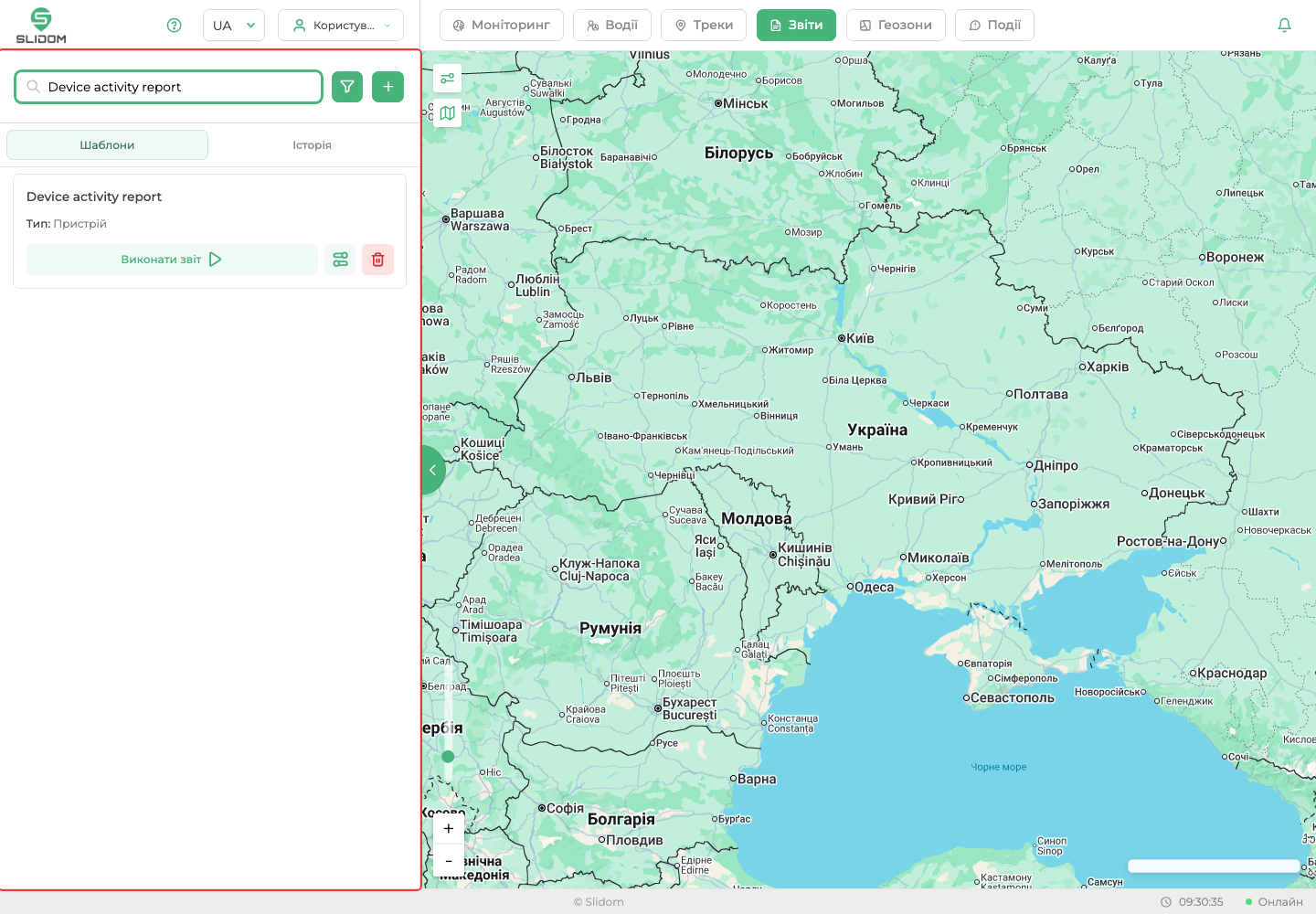
Task: Run report with Виконати звіт button
Action: (x=172, y=260)
